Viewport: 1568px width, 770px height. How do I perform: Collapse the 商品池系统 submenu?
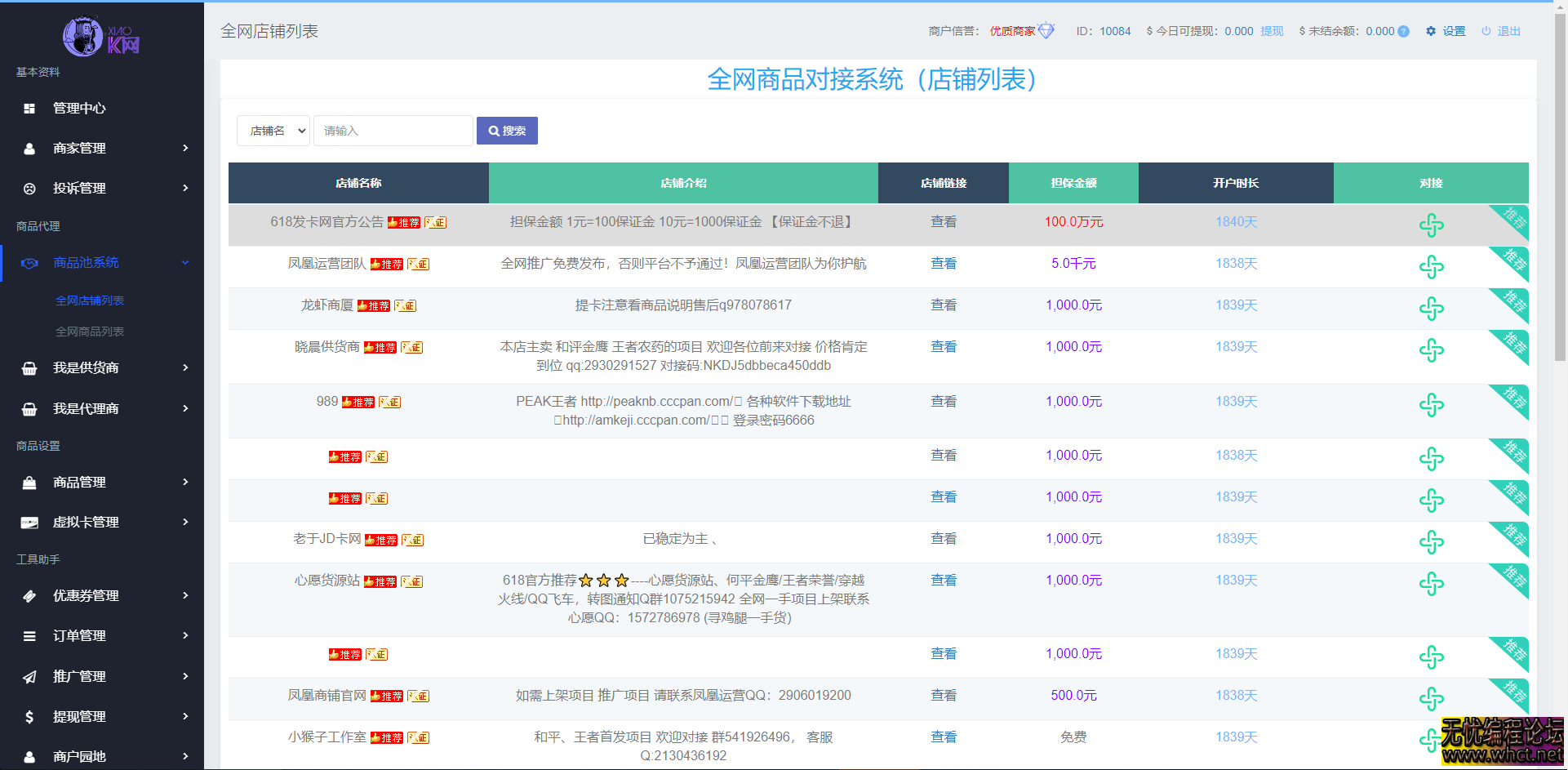pyautogui.click(x=186, y=262)
